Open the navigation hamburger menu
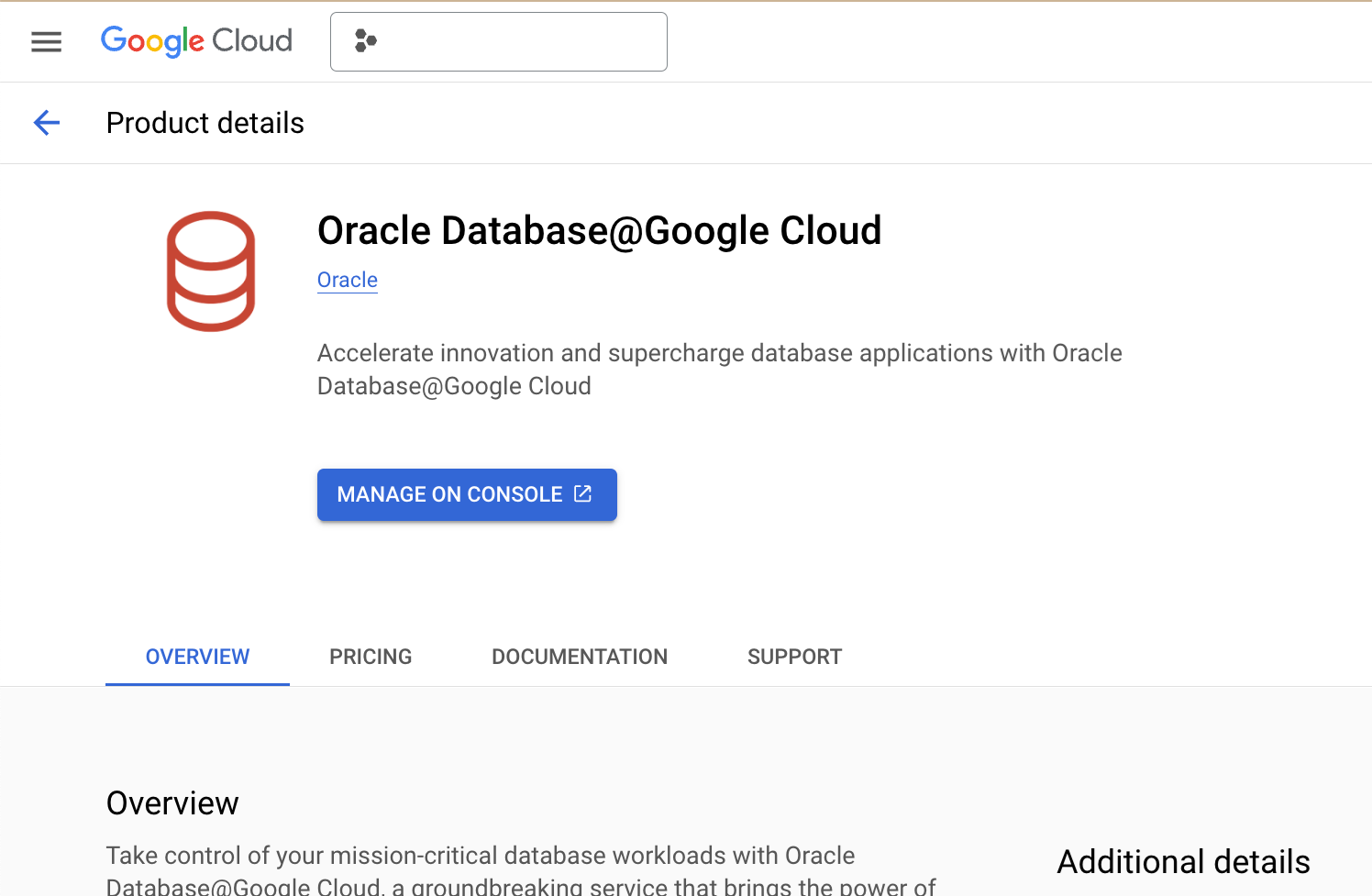This screenshot has height=896, width=1372. (x=46, y=41)
